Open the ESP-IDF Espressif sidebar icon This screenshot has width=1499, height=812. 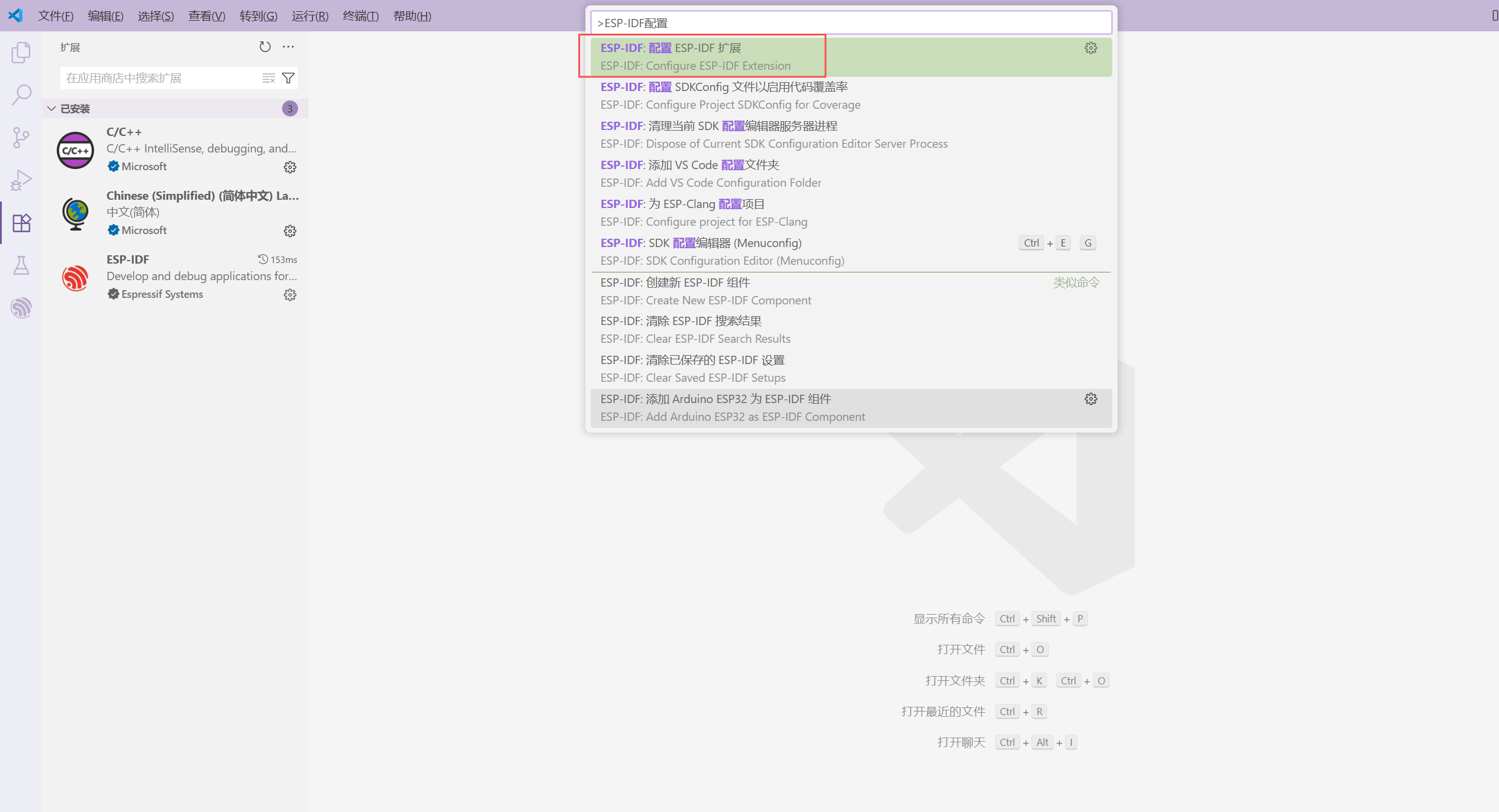coord(21,308)
